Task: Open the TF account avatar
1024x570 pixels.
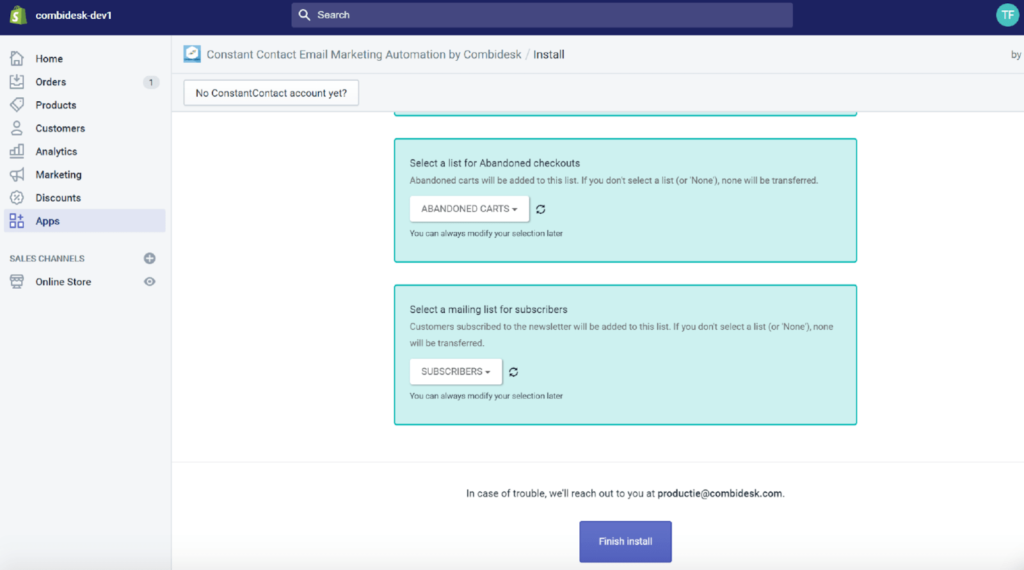Action: coord(1007,15)
